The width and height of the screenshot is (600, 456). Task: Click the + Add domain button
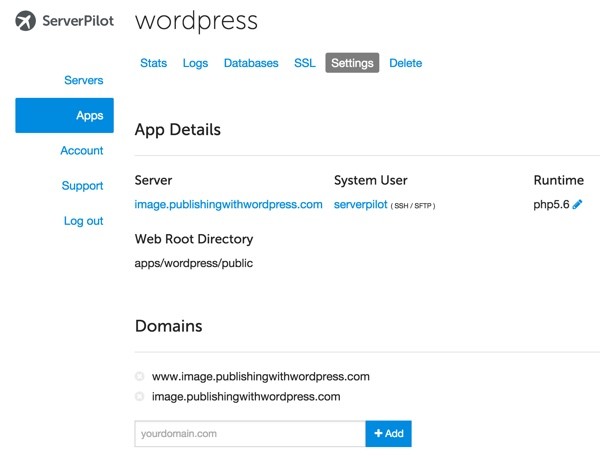coord(388,433)
